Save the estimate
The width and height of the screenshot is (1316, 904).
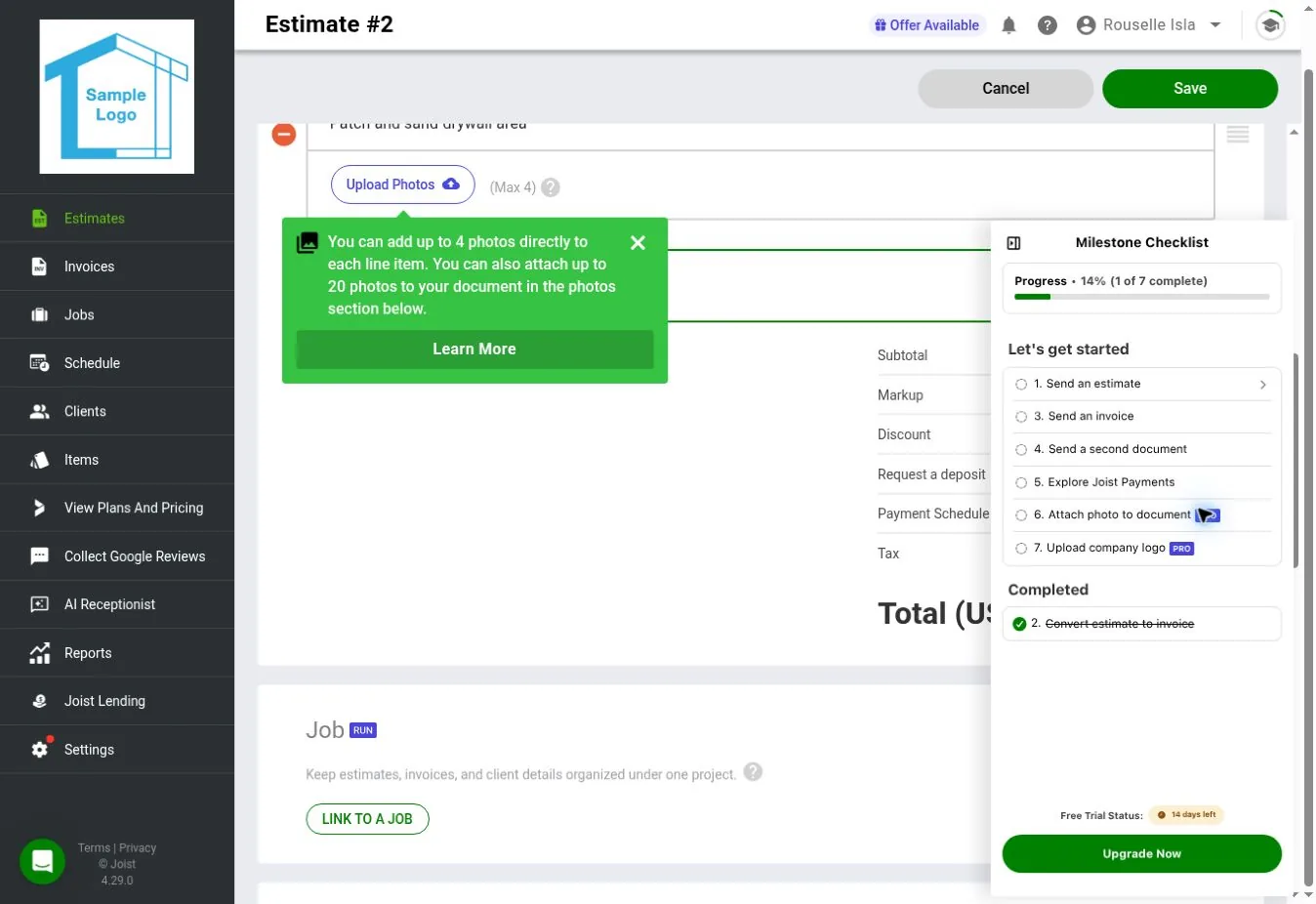[x=1190, y=89]
